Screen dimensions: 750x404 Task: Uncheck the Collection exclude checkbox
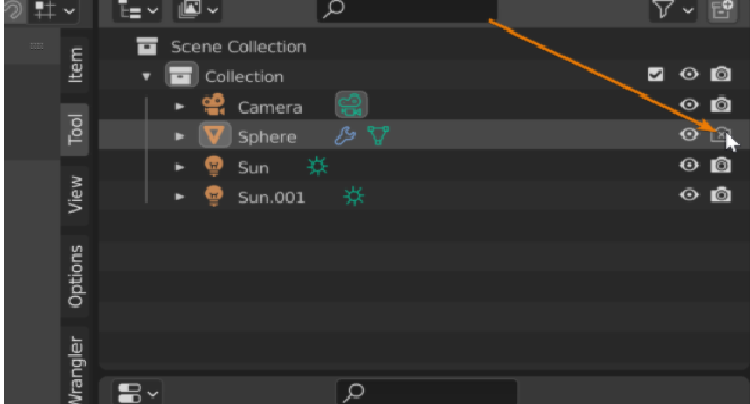656,75
